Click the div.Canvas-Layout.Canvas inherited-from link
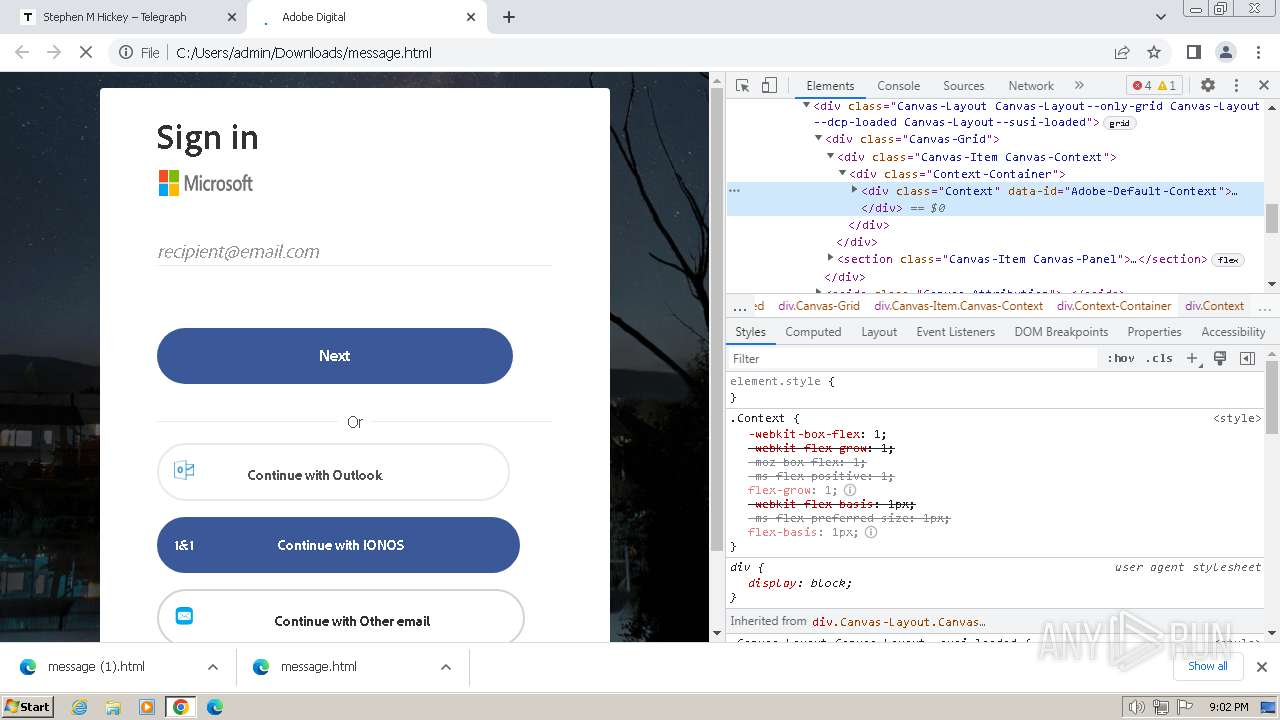The width and height of the screenshot is (1280, 720). 899,621
